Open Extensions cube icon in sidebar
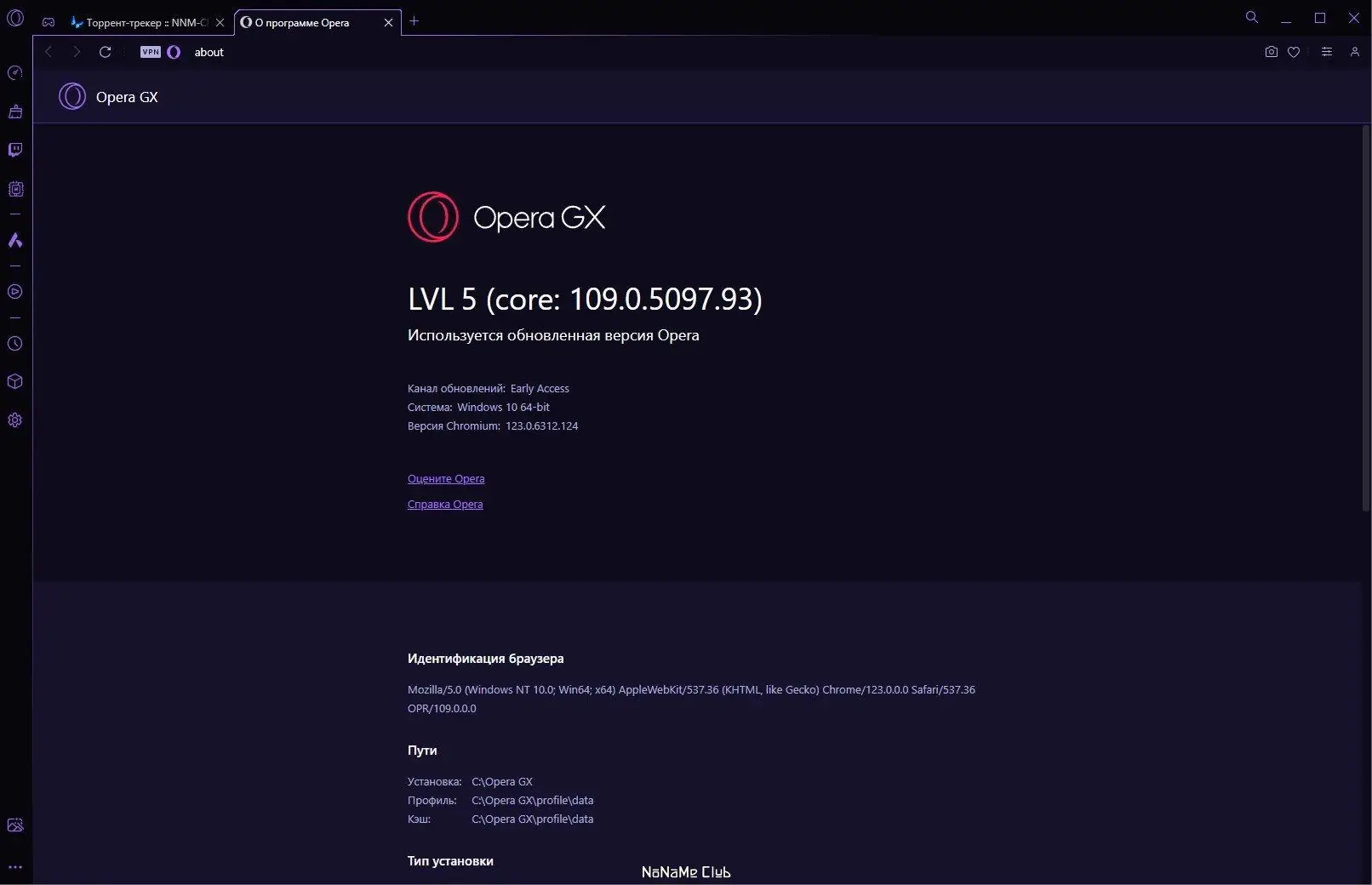 click(15, 381)
